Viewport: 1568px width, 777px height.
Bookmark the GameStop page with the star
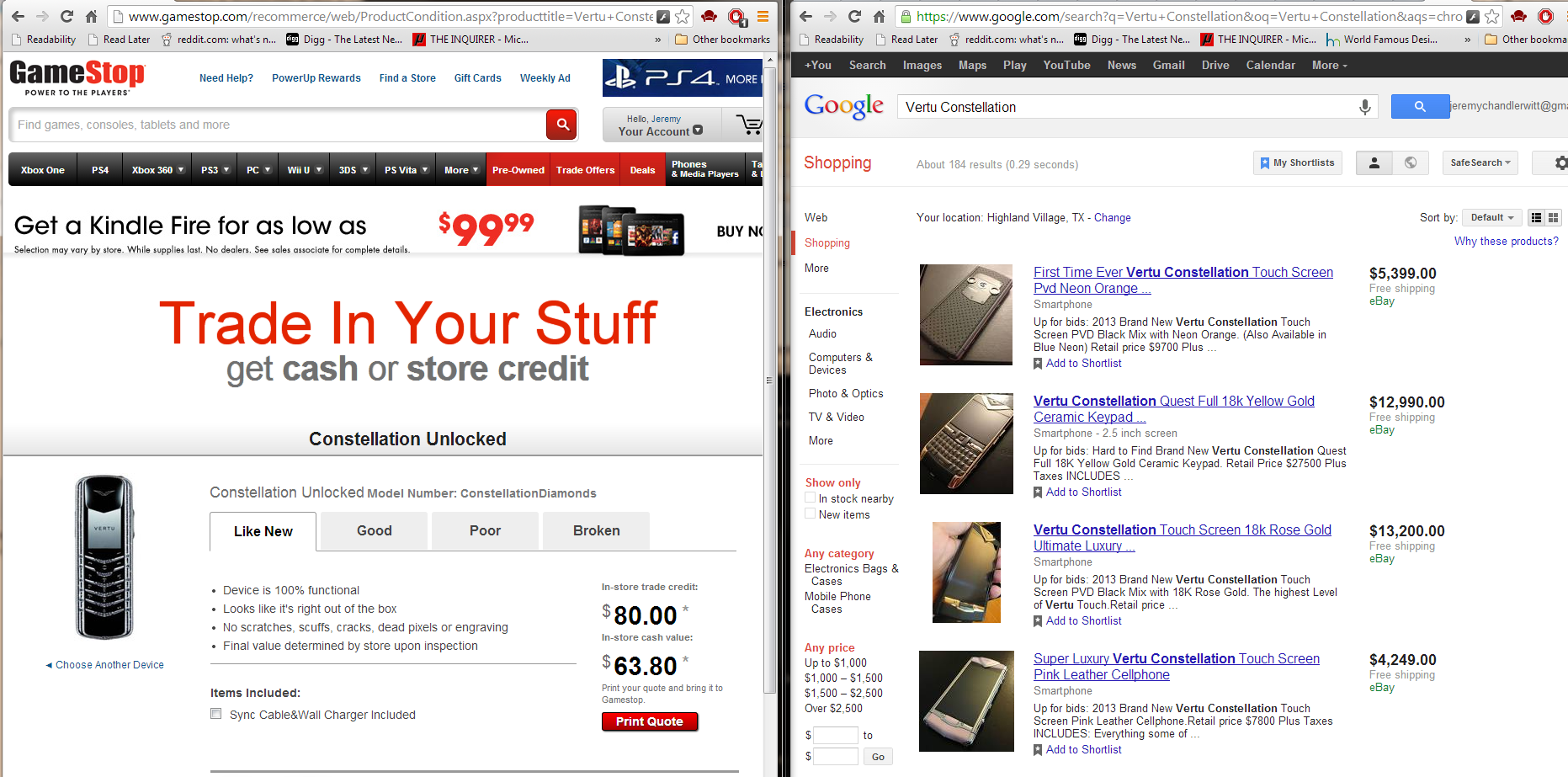[x=683, y=16]
